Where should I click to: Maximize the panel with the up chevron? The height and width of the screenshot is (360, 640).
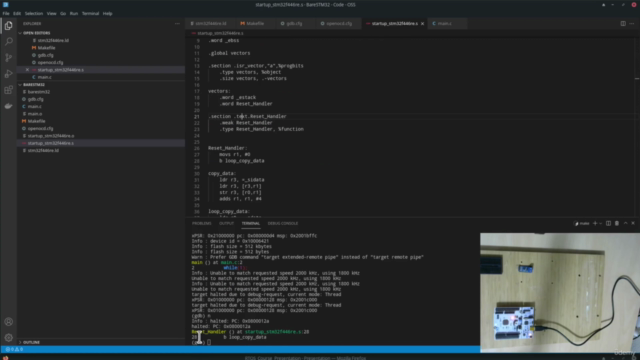[625, 223]
